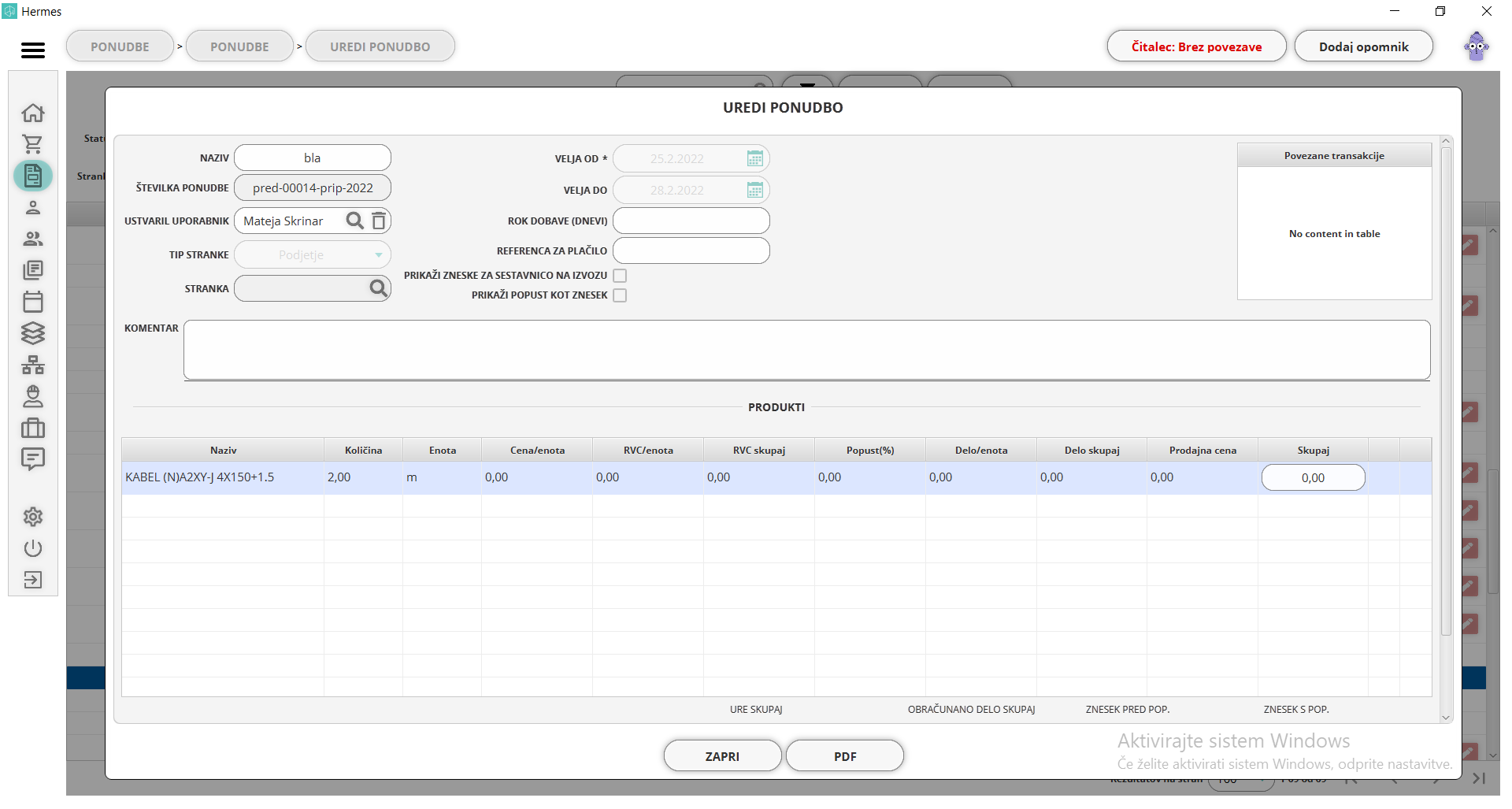The width and height of the screenshot is (1512, 809).
Task: Search customer with Stranka magnifier icon
Action: point(379,288)
